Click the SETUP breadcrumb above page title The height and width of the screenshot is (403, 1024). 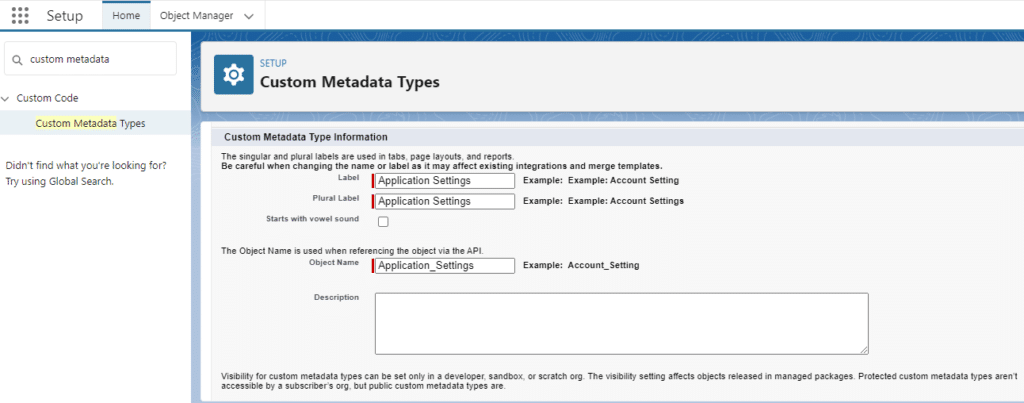pos(273,63)
